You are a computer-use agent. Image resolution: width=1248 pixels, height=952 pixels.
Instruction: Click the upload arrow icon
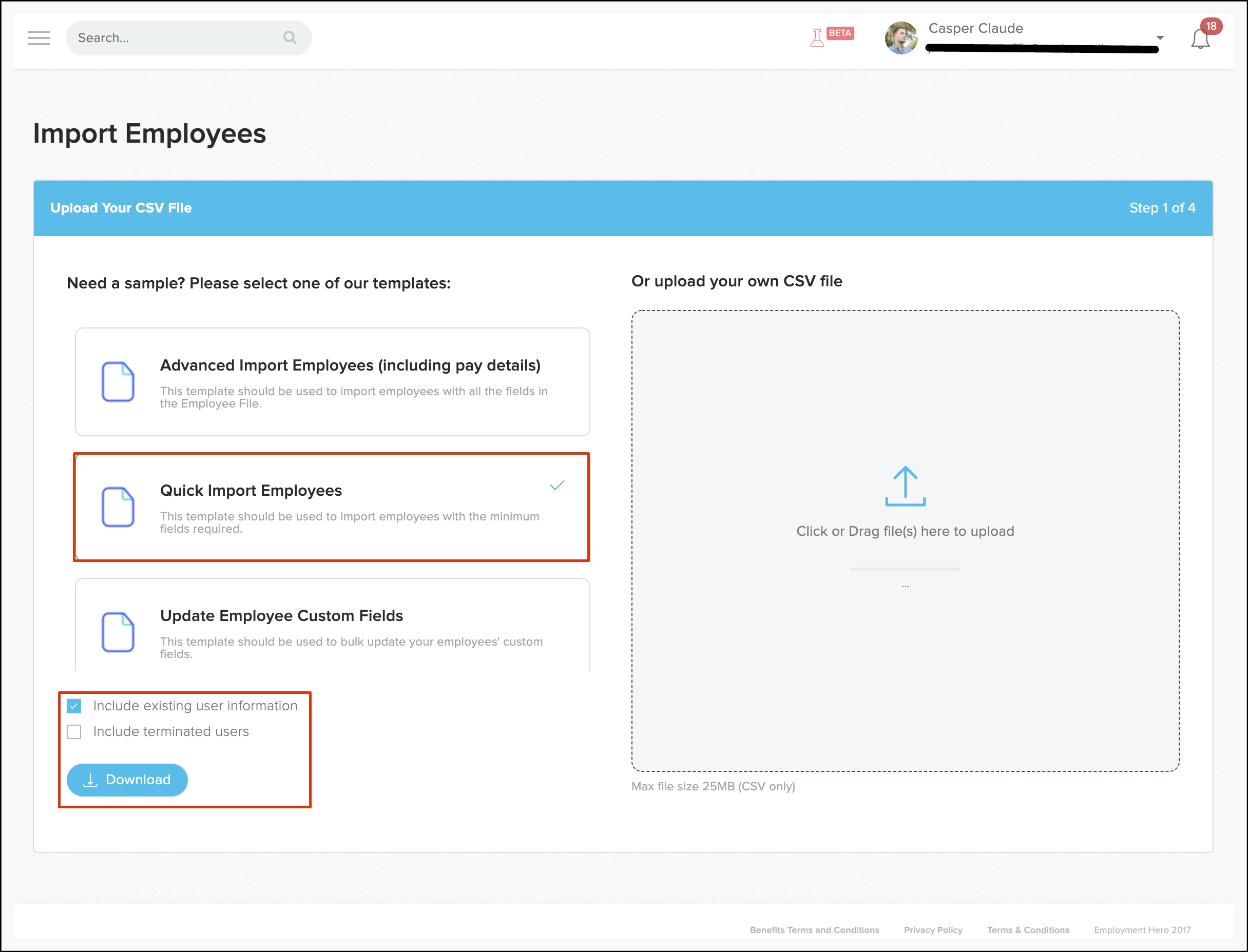point(905,486)
